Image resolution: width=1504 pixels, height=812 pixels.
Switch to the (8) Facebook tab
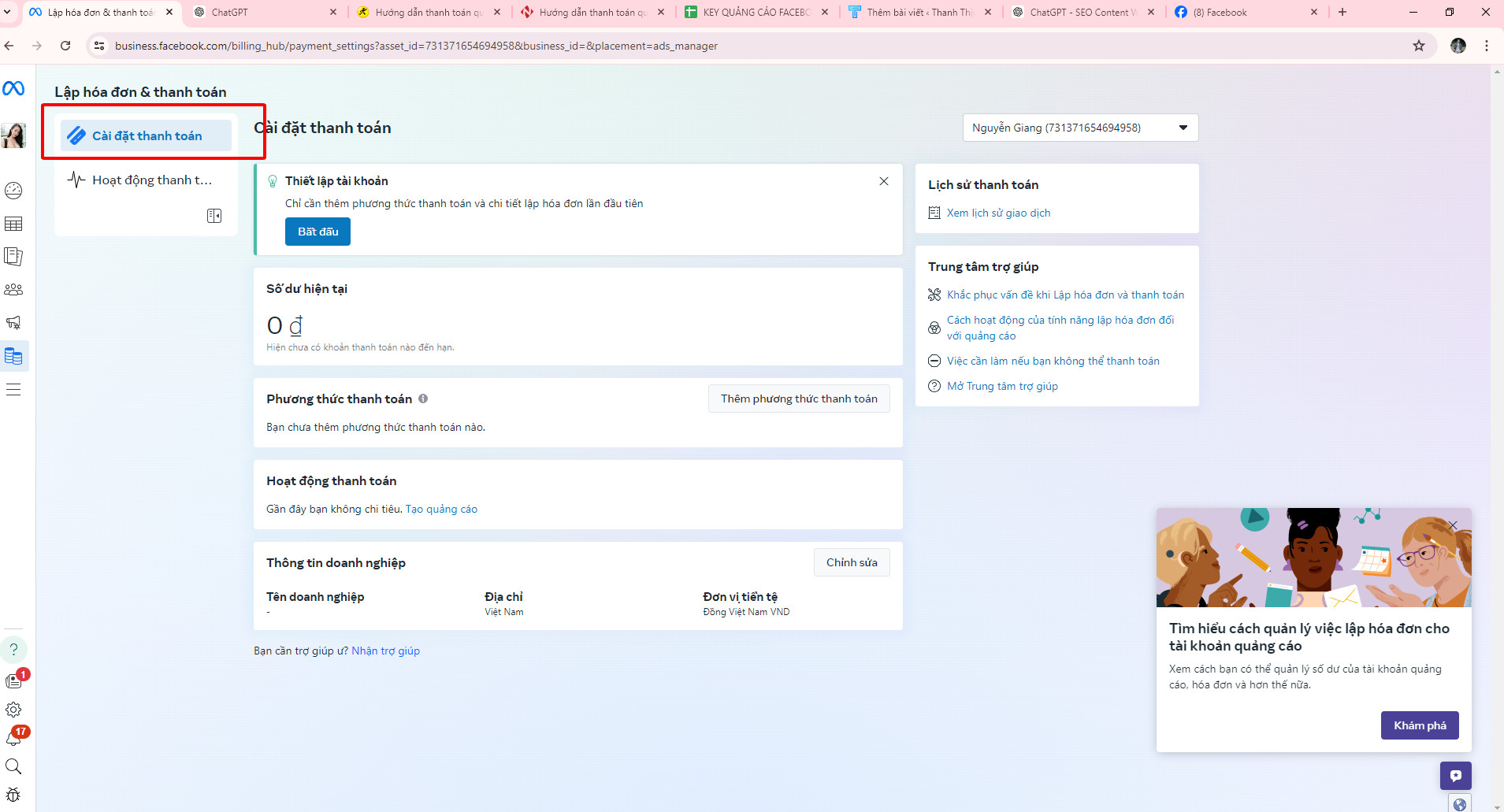[1246, 12]
